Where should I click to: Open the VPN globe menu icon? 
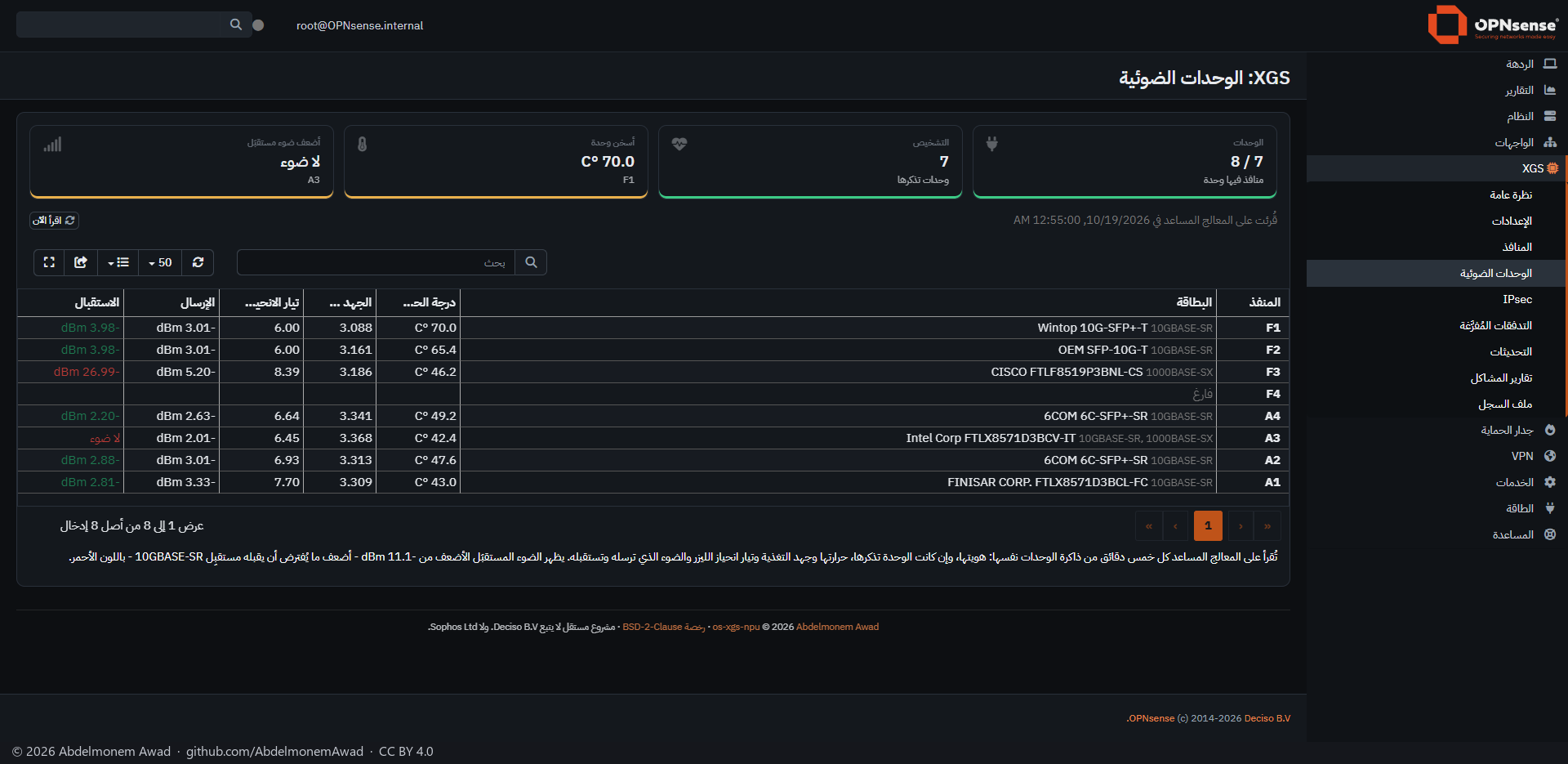(1550, 456)
